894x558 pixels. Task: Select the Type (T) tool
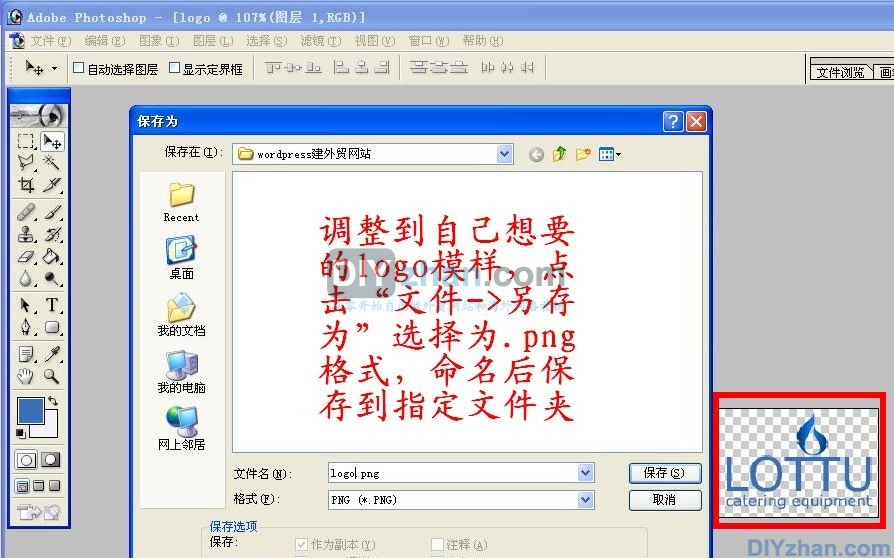click(x=52, y=305)
